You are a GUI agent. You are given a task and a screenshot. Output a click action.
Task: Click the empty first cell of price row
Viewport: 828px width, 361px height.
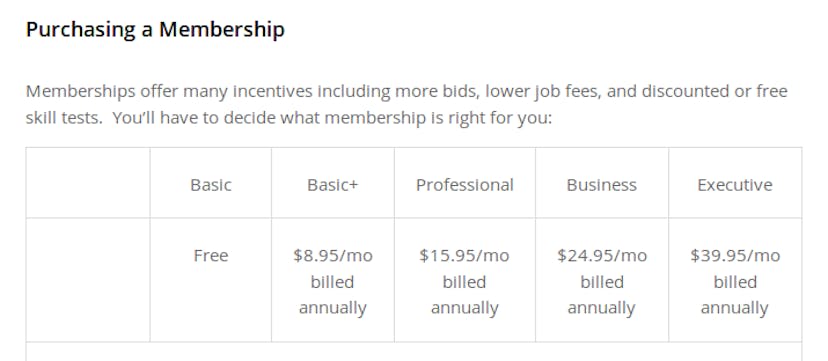(88, 280)
